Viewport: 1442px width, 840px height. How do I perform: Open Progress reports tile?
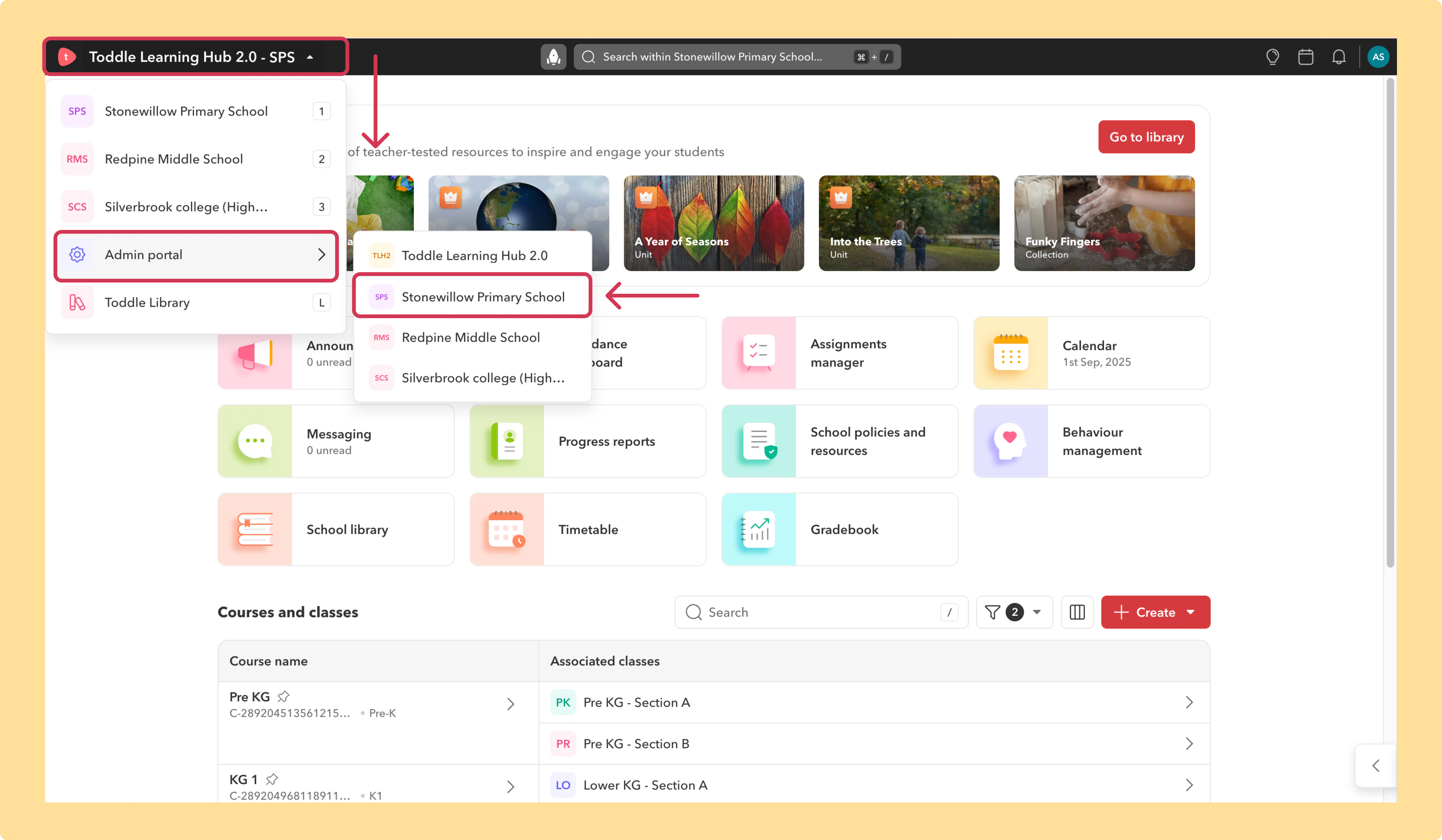588,441
